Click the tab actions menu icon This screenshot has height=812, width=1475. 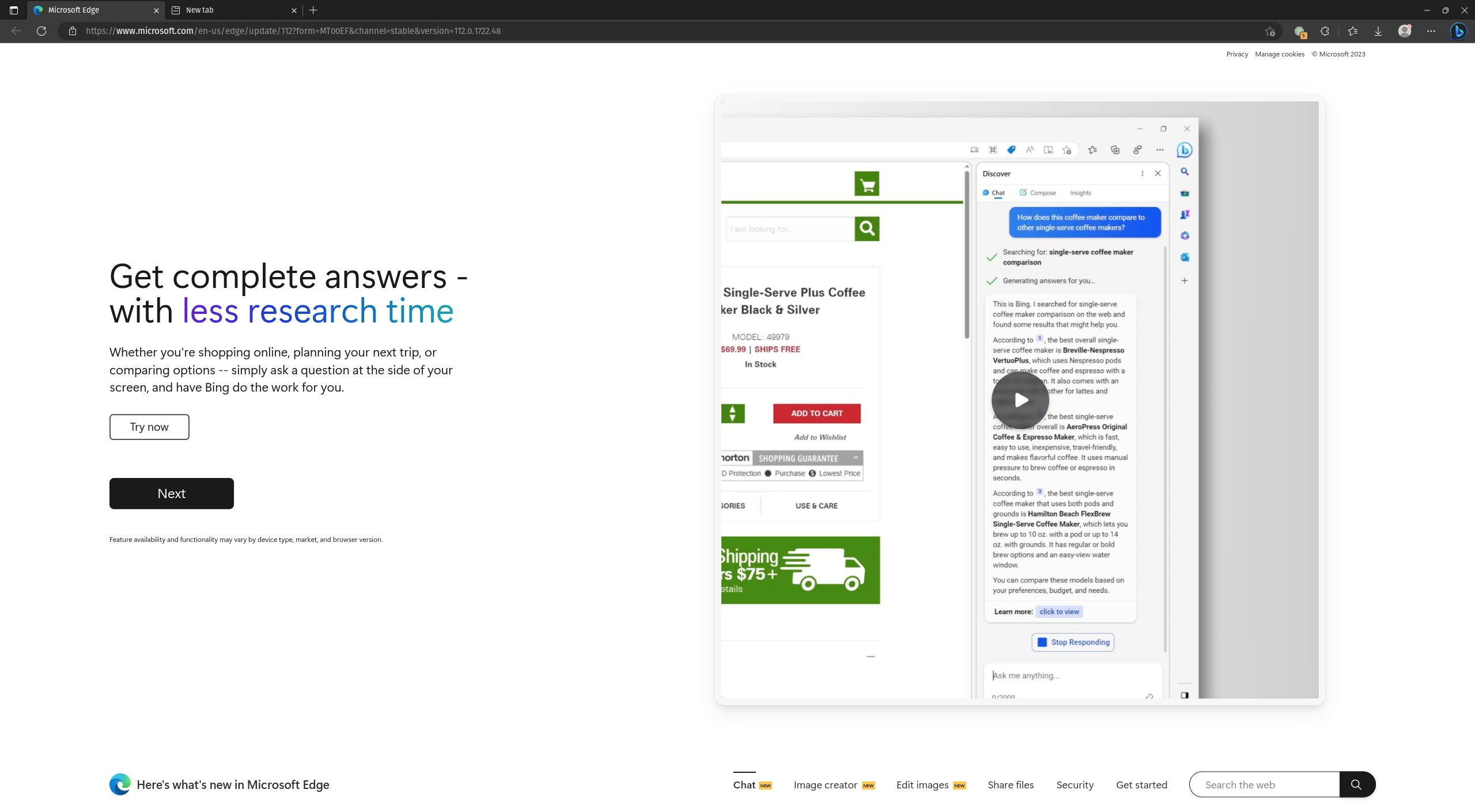coord(14,10)
